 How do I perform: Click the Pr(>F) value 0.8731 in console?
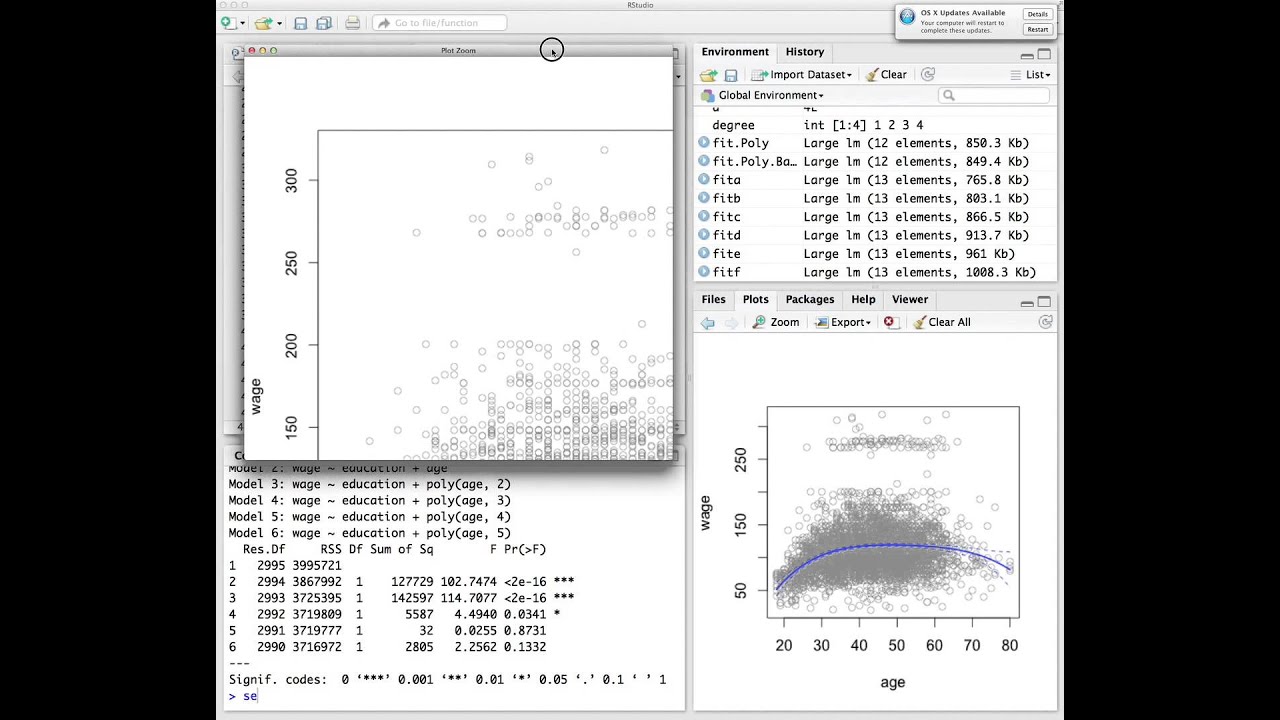click(525, 631)
